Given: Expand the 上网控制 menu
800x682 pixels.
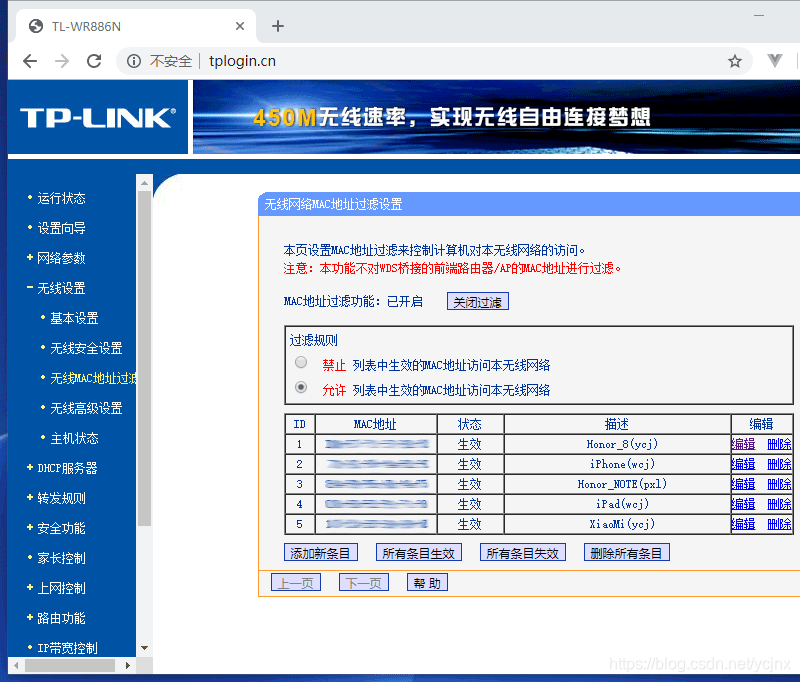Looking at the screenshot, I should (61, 588).
